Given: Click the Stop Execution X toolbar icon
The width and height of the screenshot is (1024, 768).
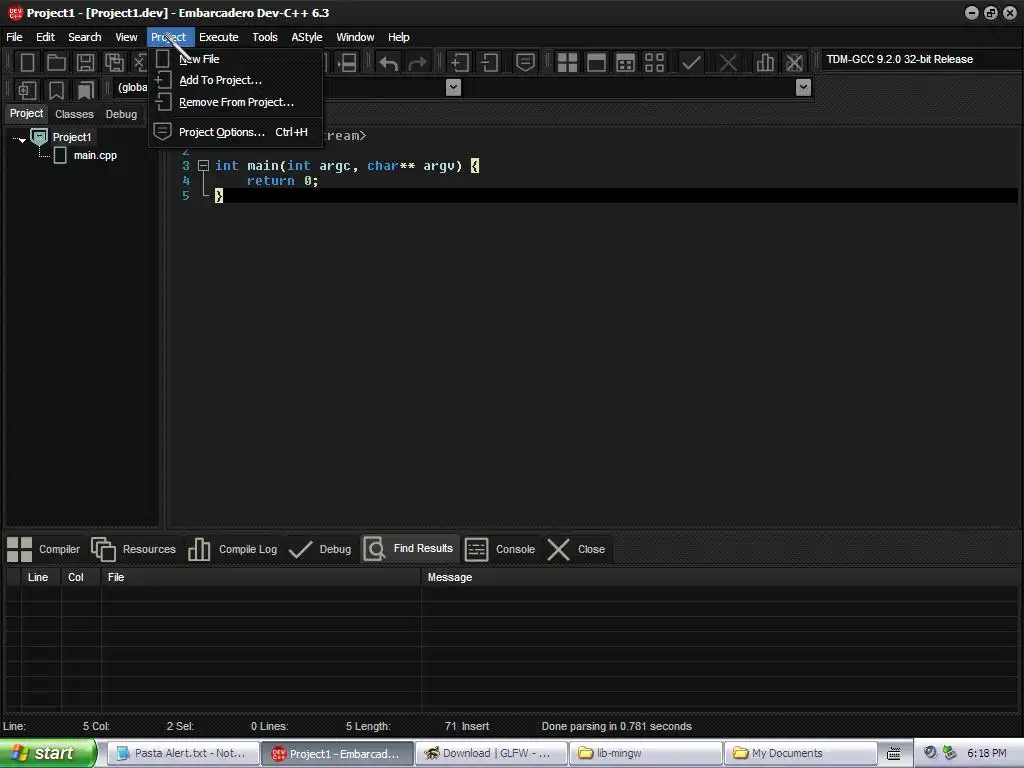Looking at the screenshot, I should 728,63.
